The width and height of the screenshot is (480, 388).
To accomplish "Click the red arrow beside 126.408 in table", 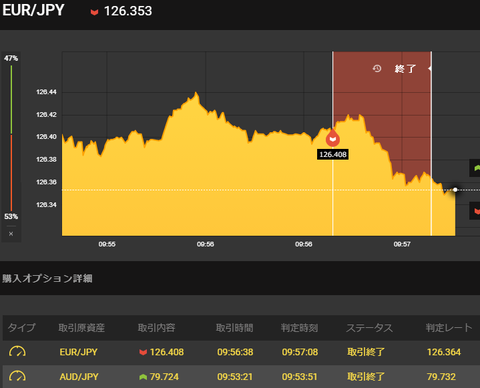I will pos(143,352).
